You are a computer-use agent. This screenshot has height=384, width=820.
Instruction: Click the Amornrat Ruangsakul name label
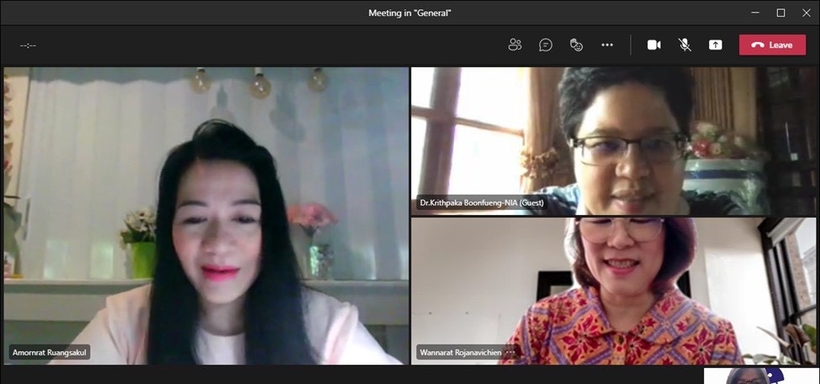(50, 352)
